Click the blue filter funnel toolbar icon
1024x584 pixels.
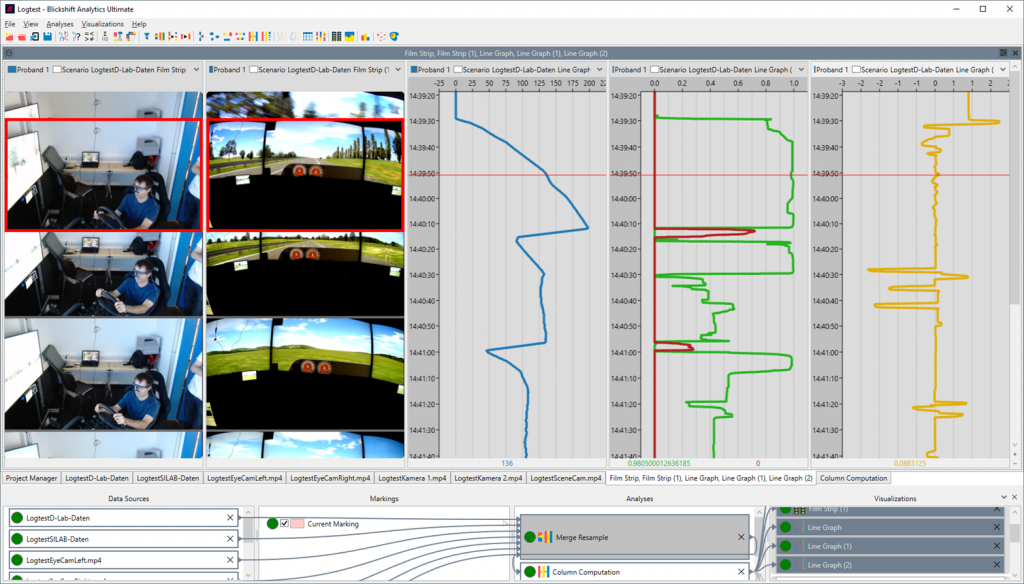[147, 37]
